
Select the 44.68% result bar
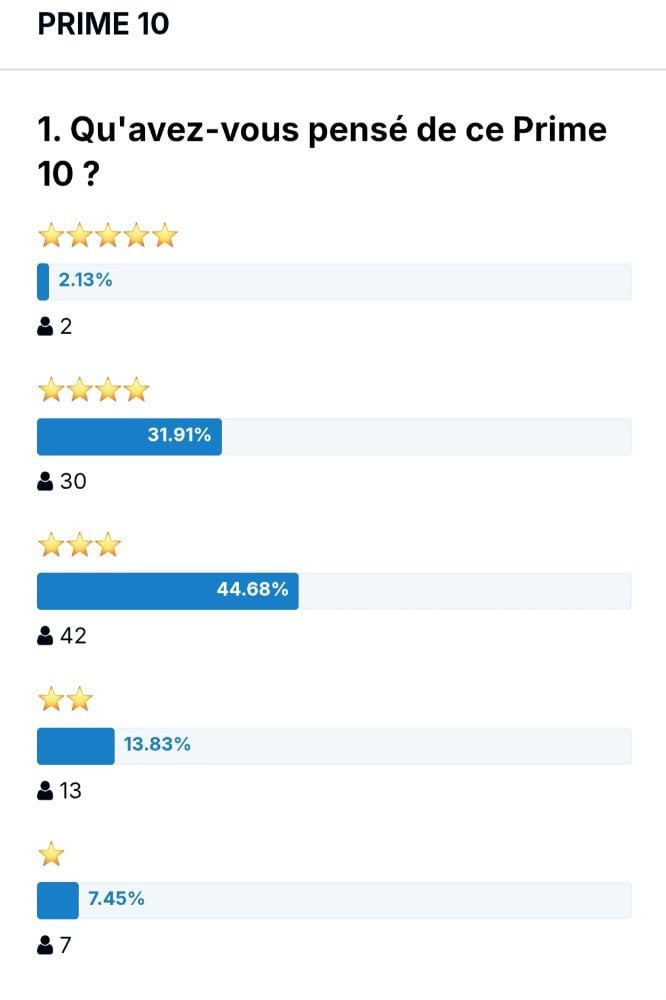tap(334, 591)
